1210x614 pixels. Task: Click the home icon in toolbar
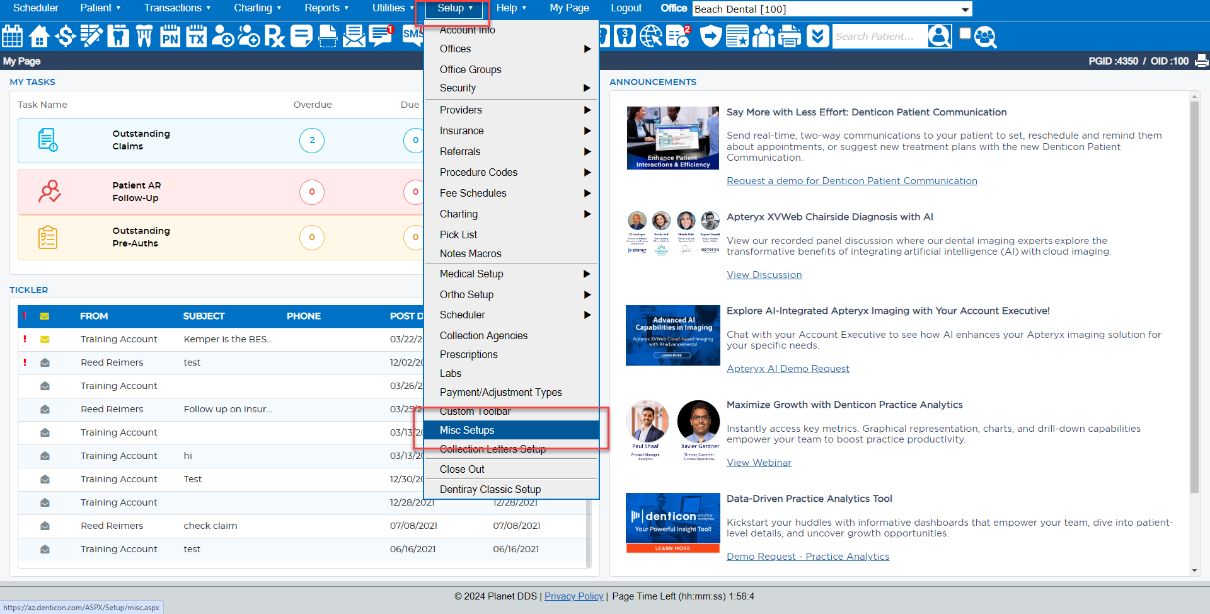(x=39, y=37)
